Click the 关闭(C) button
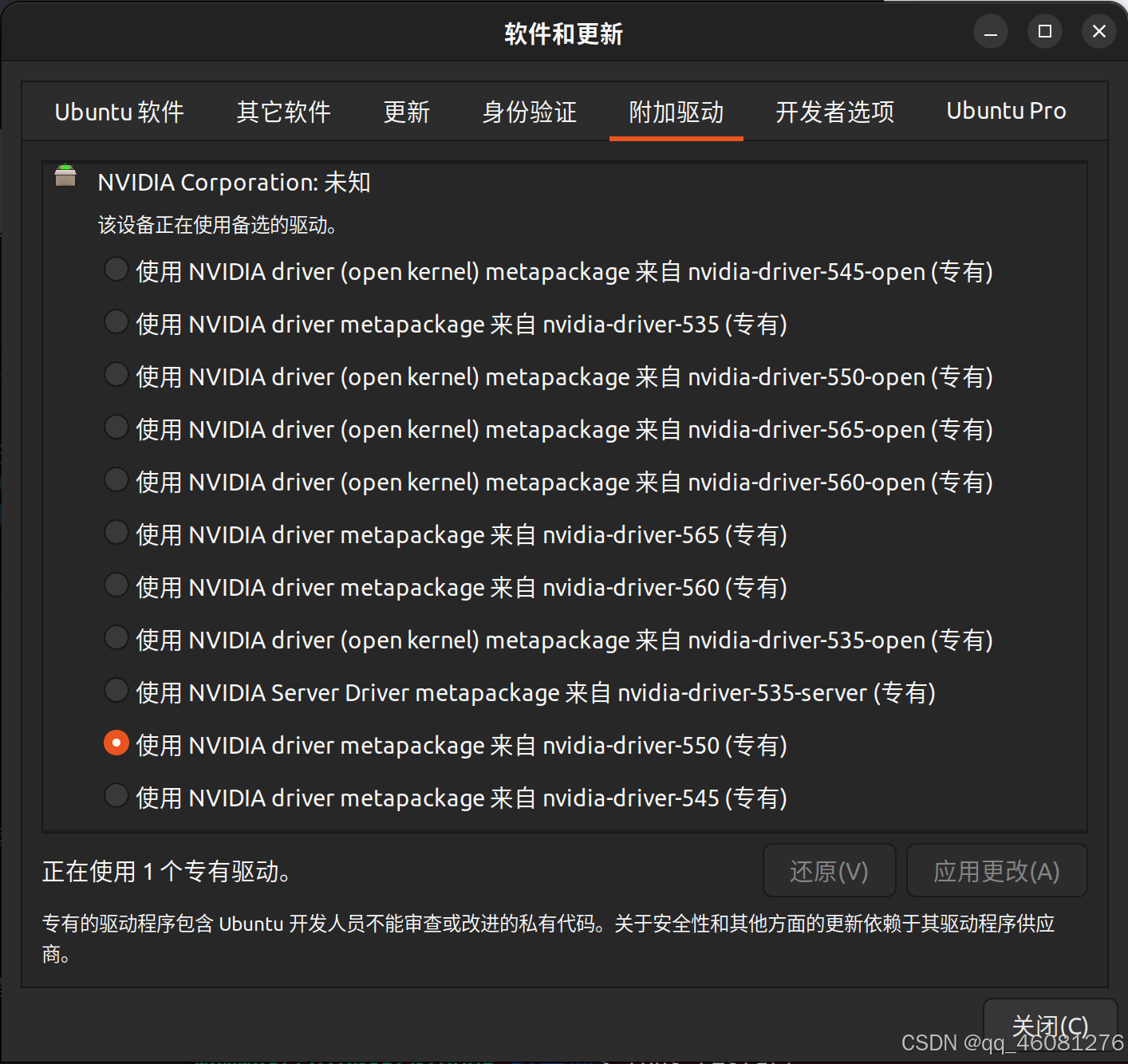The height and width of the screenshot is (1064, 1128). tap(1050, 1027)
